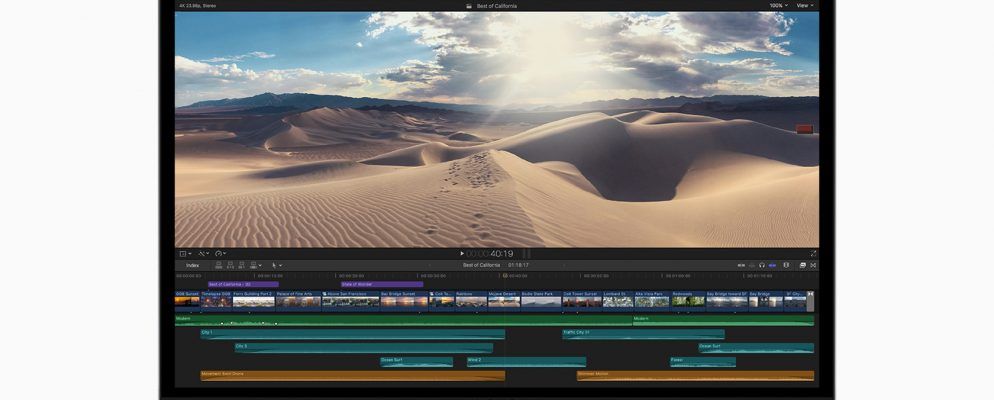Viewport: 994px width, 400px height.
Task: Select the Coit Tower Sunset clip
Action: [582, 301]
